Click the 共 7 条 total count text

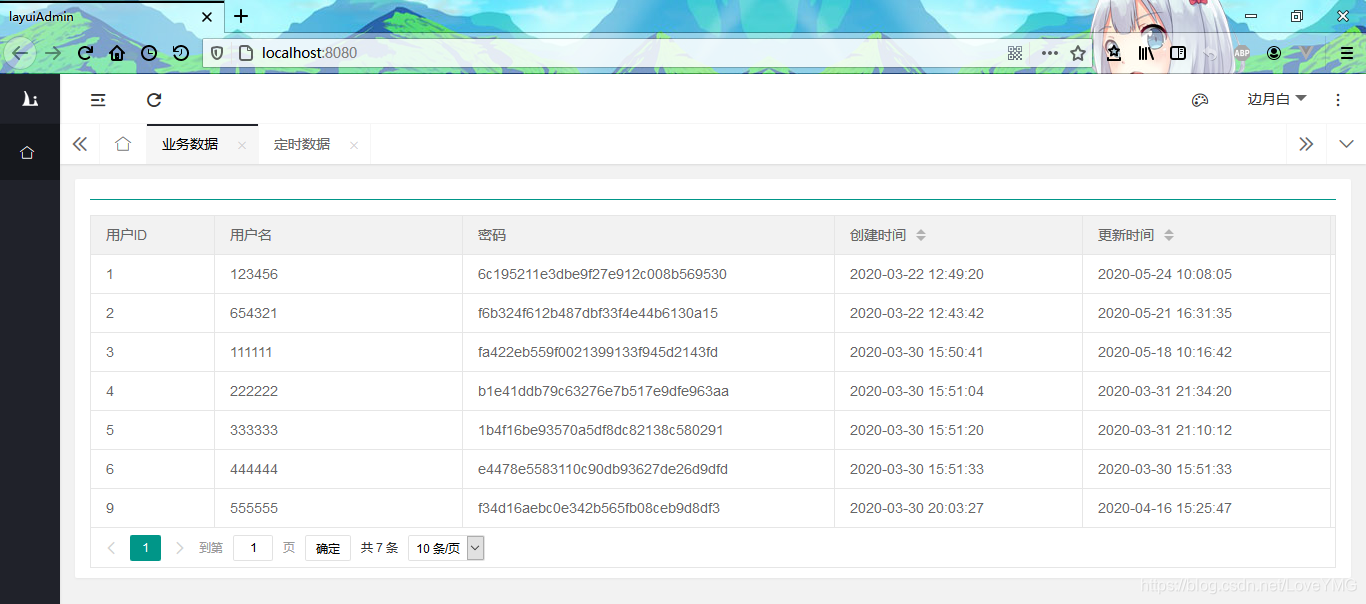pyautogui.click(x=379, y=548)
